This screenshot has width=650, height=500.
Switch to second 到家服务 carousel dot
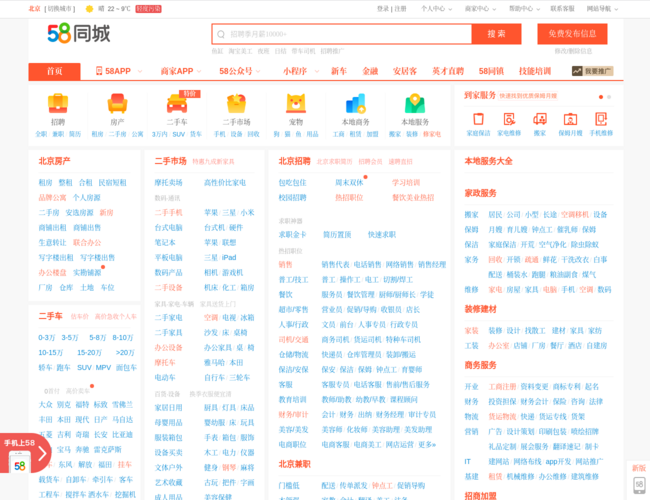tap(609, 97)
